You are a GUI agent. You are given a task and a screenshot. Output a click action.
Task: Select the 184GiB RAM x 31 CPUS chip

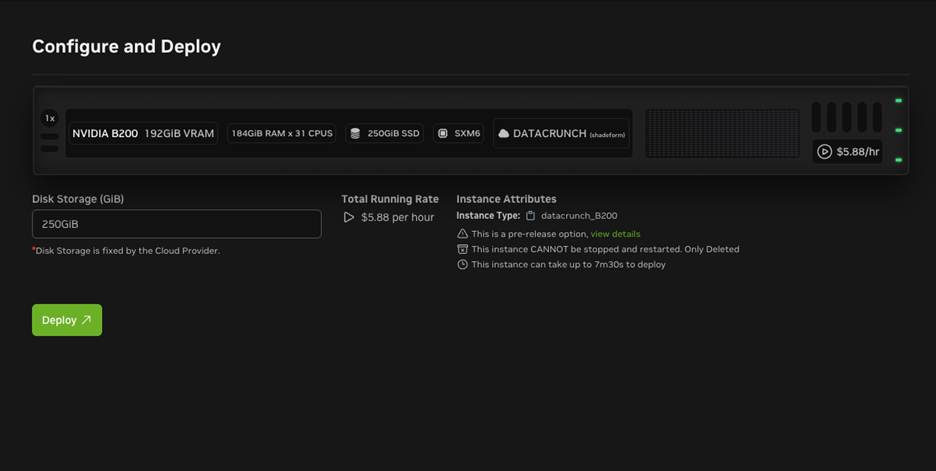click(x=282, y=133)
